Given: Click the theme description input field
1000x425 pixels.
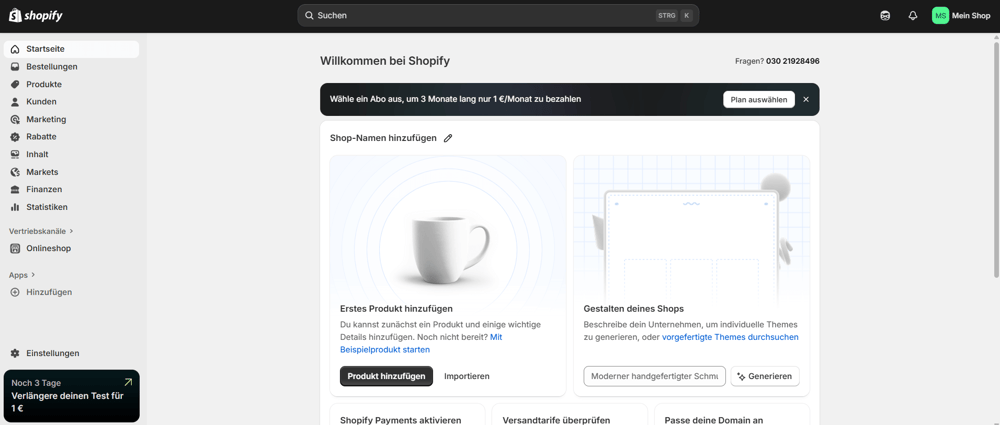Looking at the screenshot, I should tap(654, 376).
